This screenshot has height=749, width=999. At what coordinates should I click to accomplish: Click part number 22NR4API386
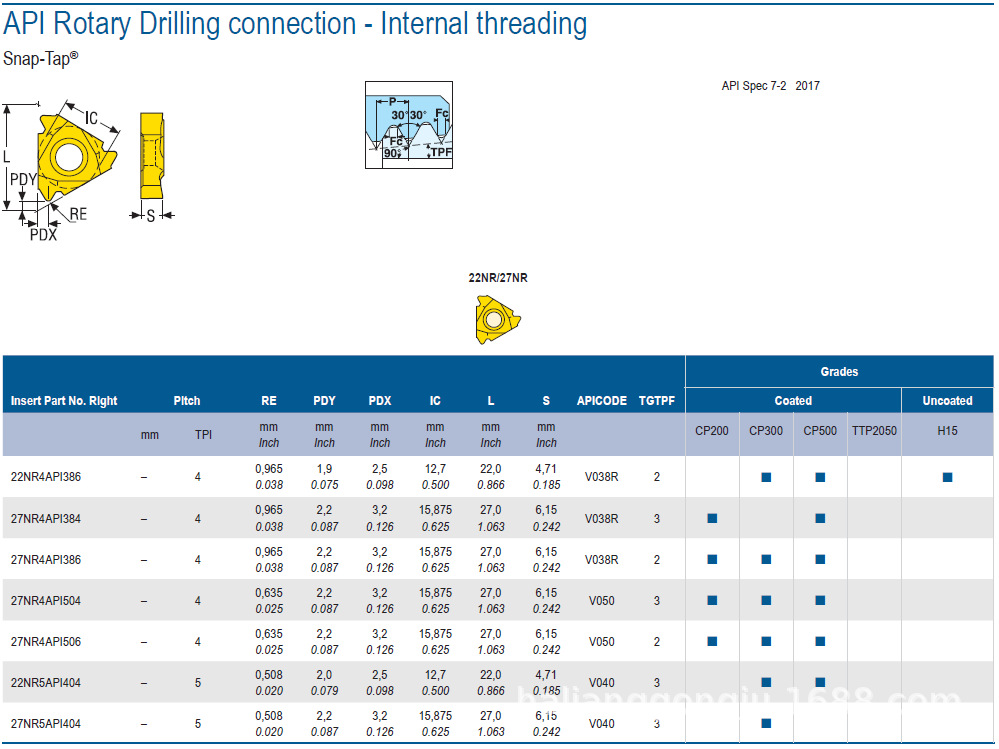[x=46, y=477]
